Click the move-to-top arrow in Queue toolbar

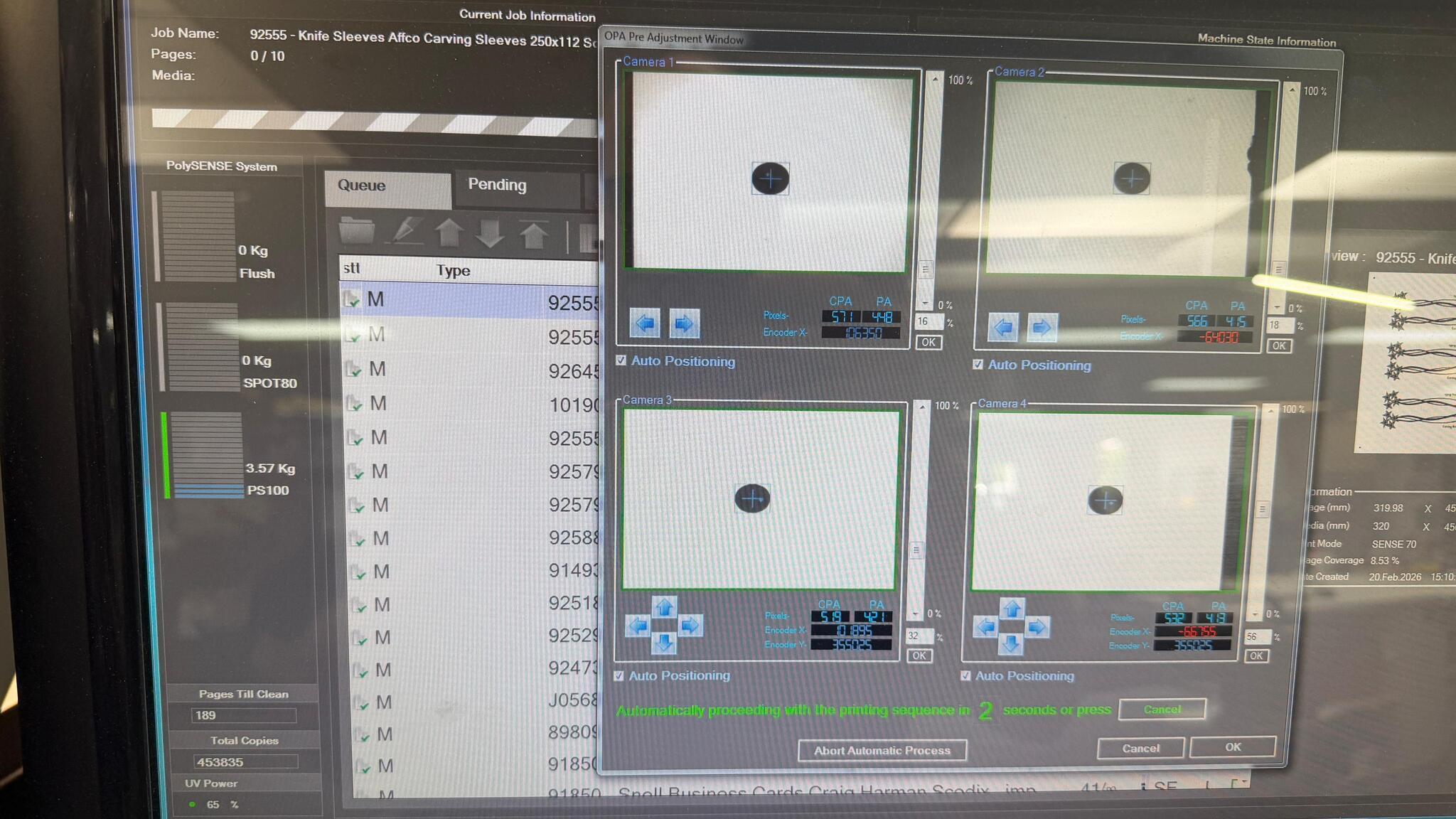533,234
